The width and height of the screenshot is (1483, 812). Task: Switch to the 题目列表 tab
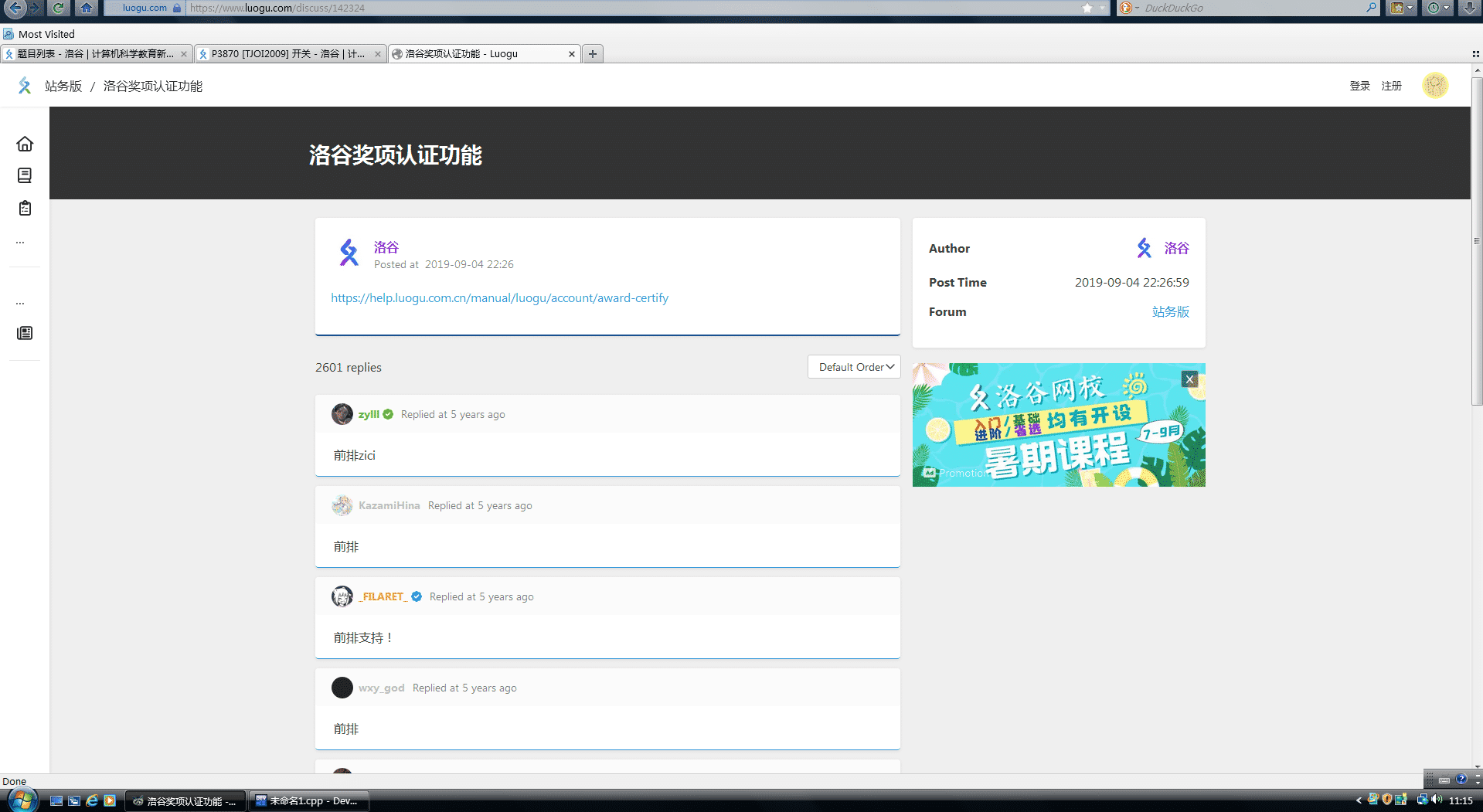94,54
